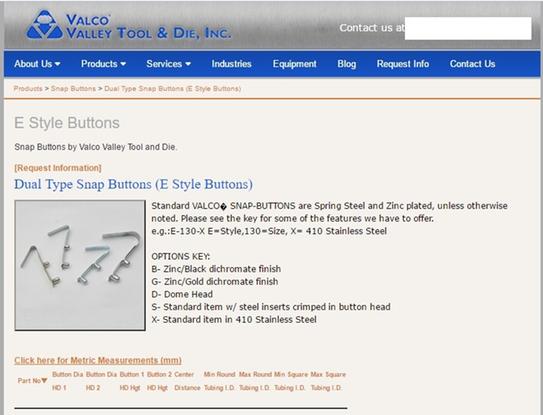This screenshot has height=415, width=543.
Task: Follow the Snap Buttons breadcrumb link
Action: (x=73, y=89)
